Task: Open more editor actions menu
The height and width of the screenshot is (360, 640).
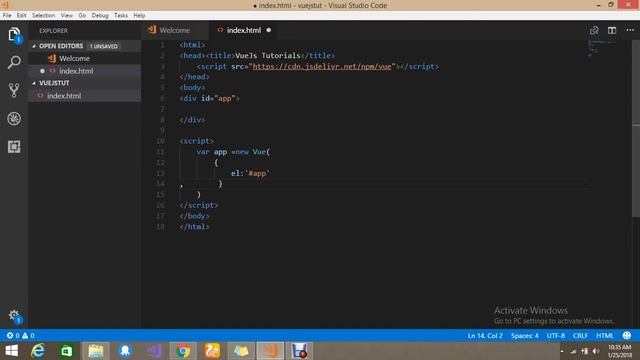Action: [x=630, y=30]
